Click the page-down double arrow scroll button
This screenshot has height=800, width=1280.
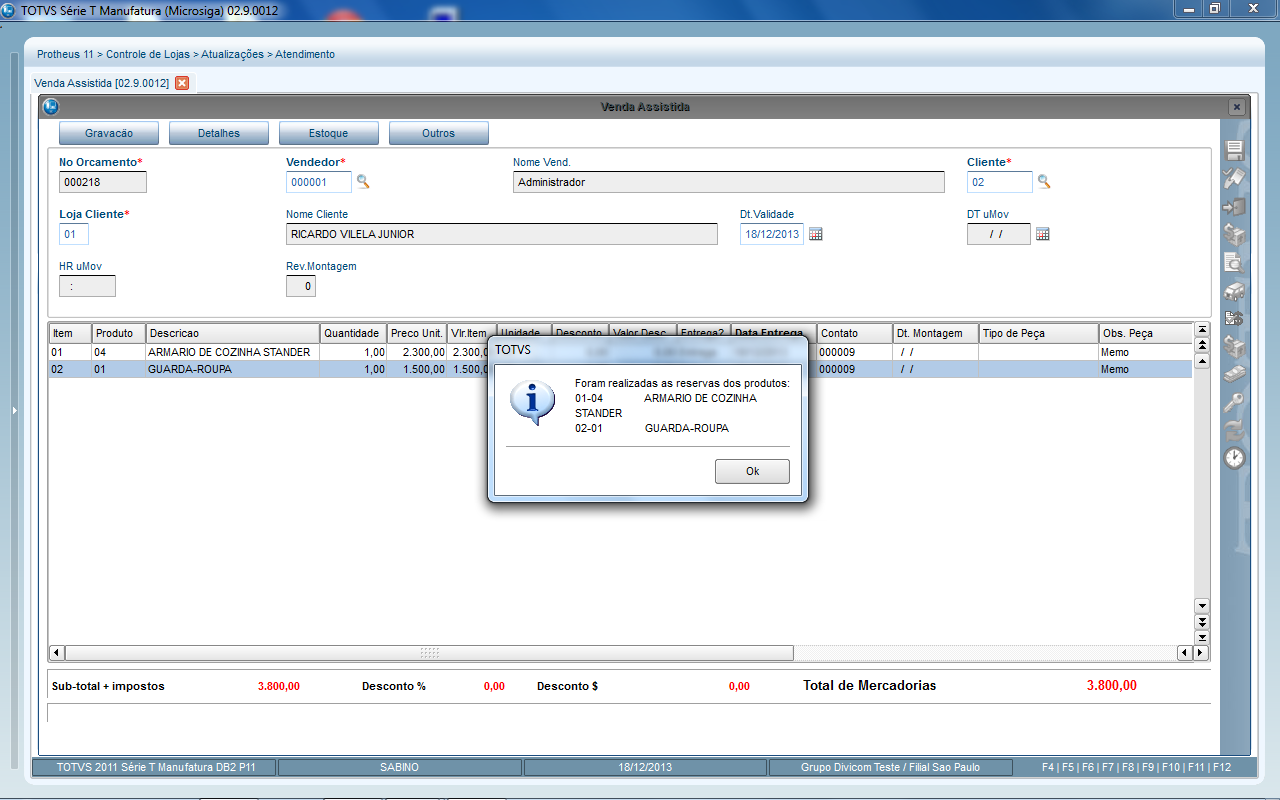[1202, 622]
